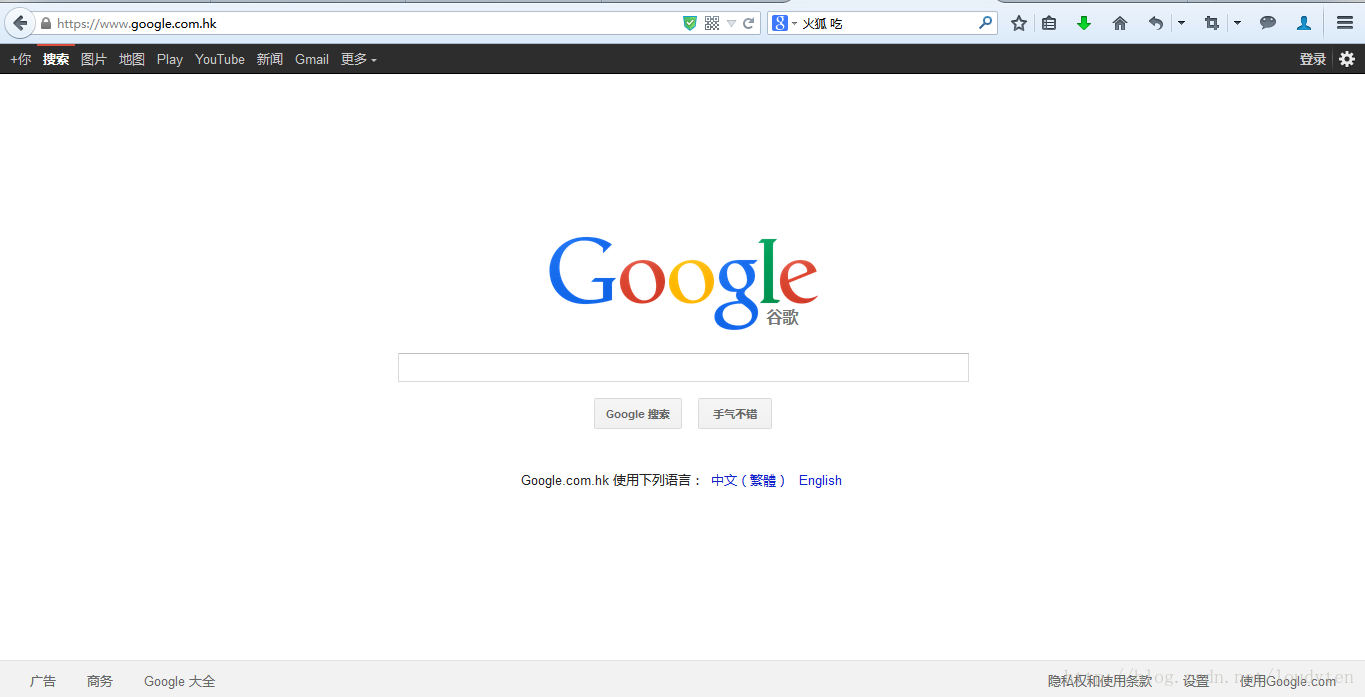
Task: Open the 设置 footer link
Action: tap(1196, 681)
